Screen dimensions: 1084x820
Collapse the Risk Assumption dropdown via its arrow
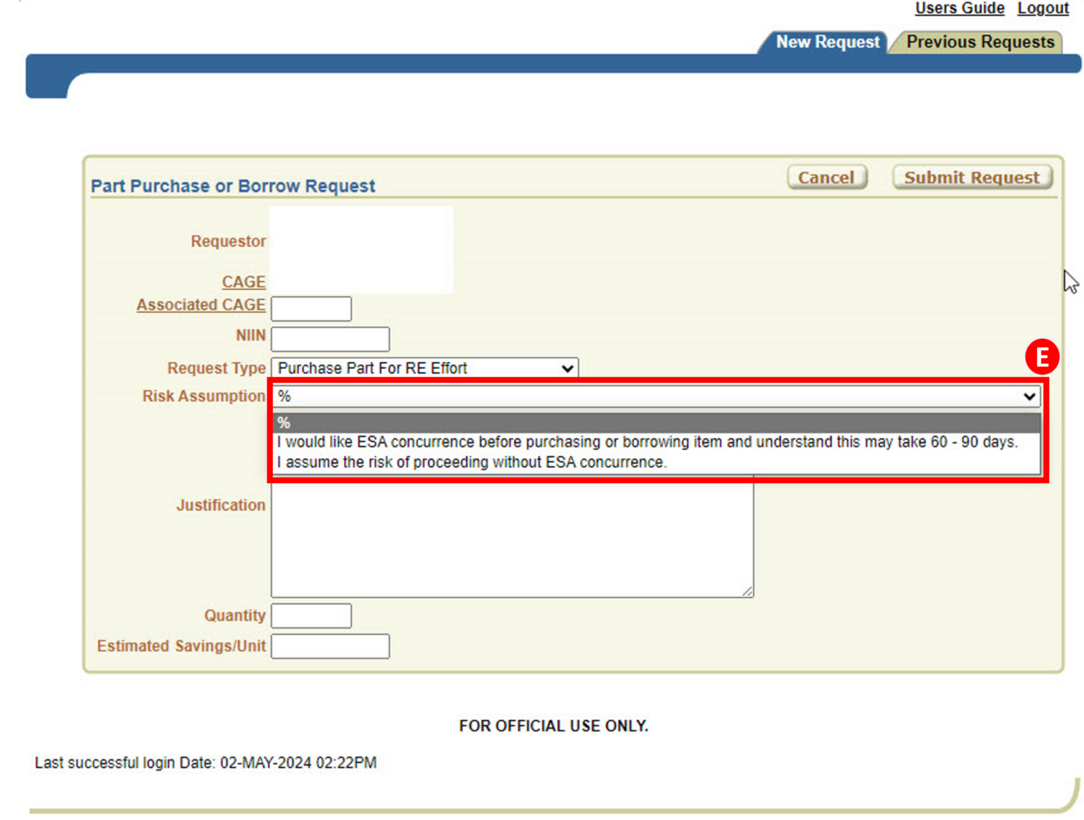(x=1029, y=397)
